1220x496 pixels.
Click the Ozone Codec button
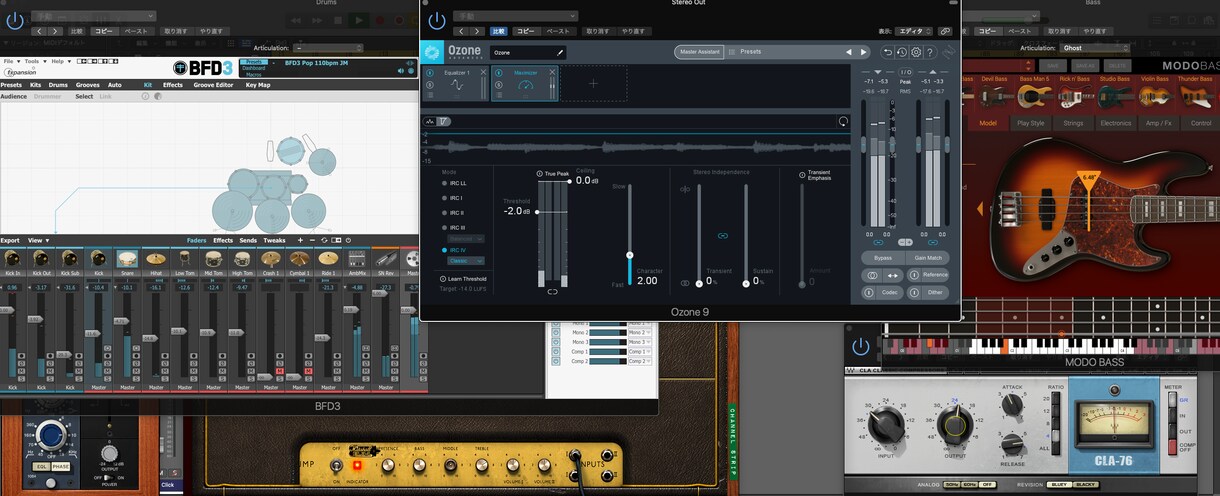[x=883, y=293]
